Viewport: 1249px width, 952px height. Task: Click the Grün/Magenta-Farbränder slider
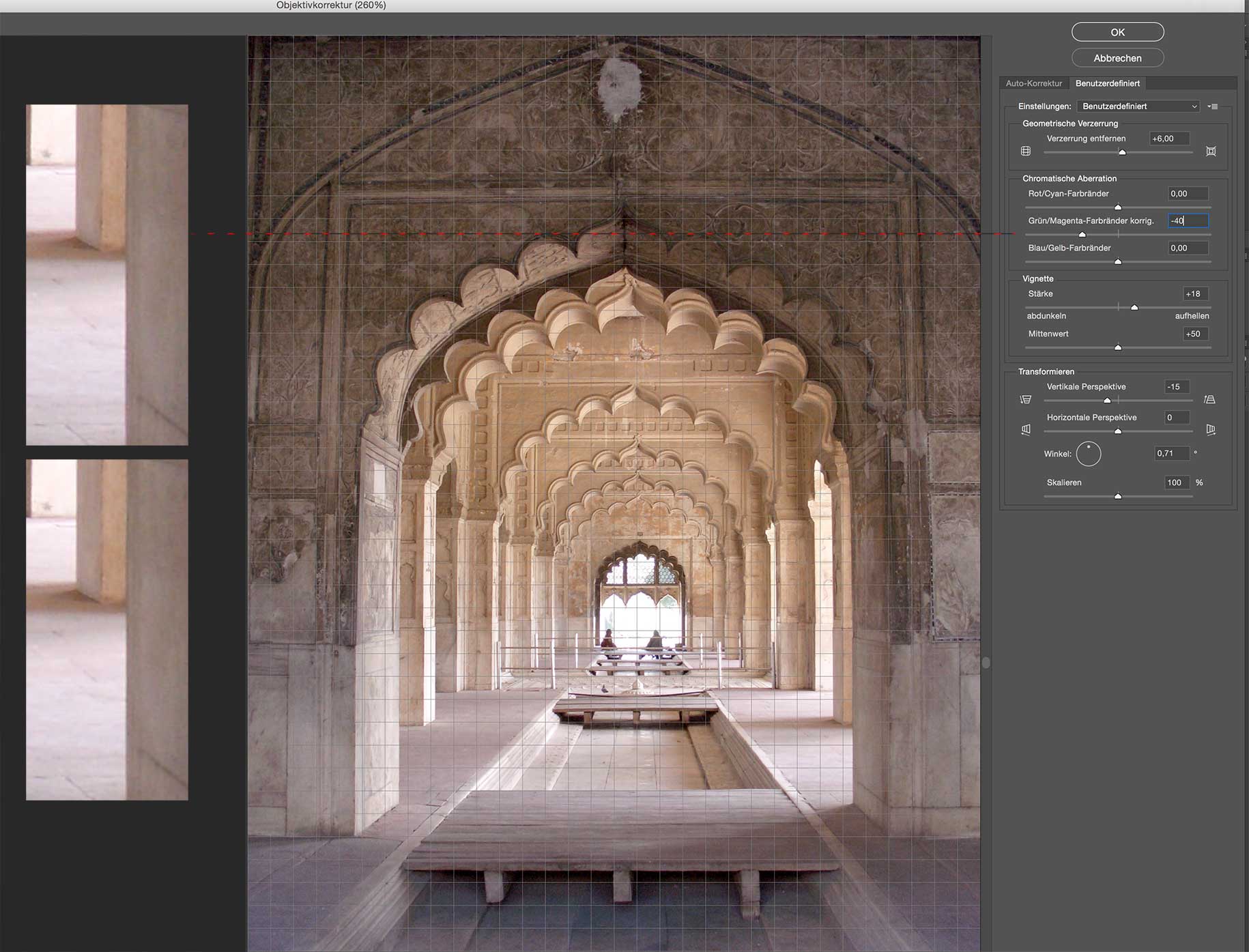[x=1118, y=234]
